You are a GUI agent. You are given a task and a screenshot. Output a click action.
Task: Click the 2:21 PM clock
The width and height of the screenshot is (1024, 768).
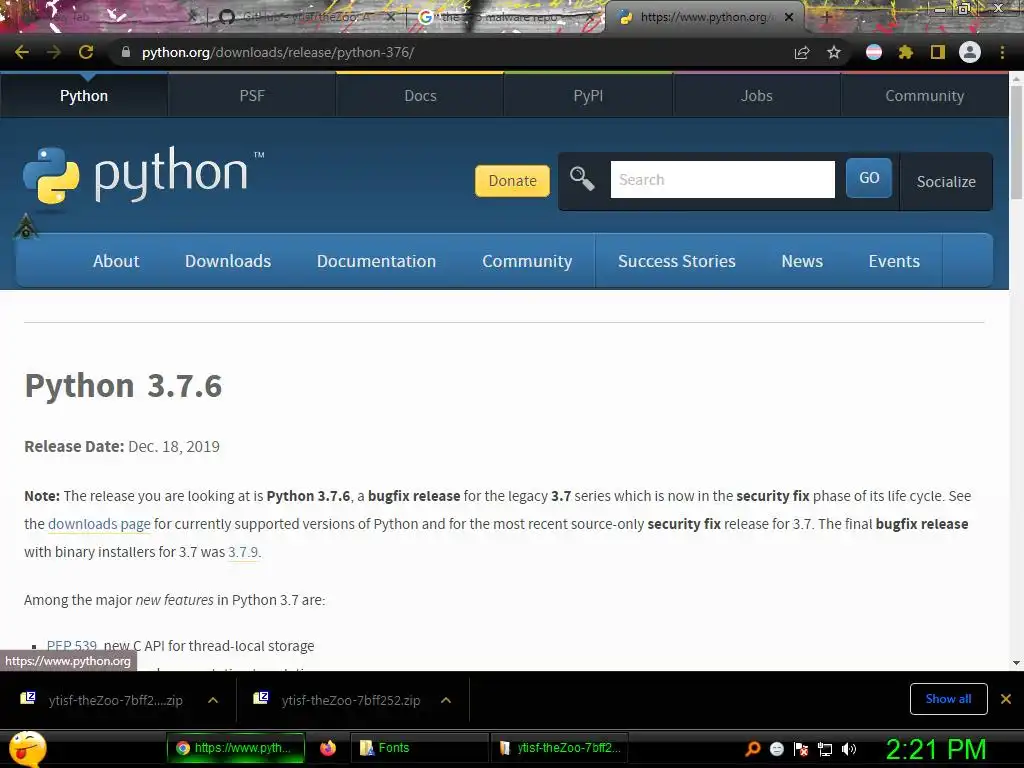[935, 749]
